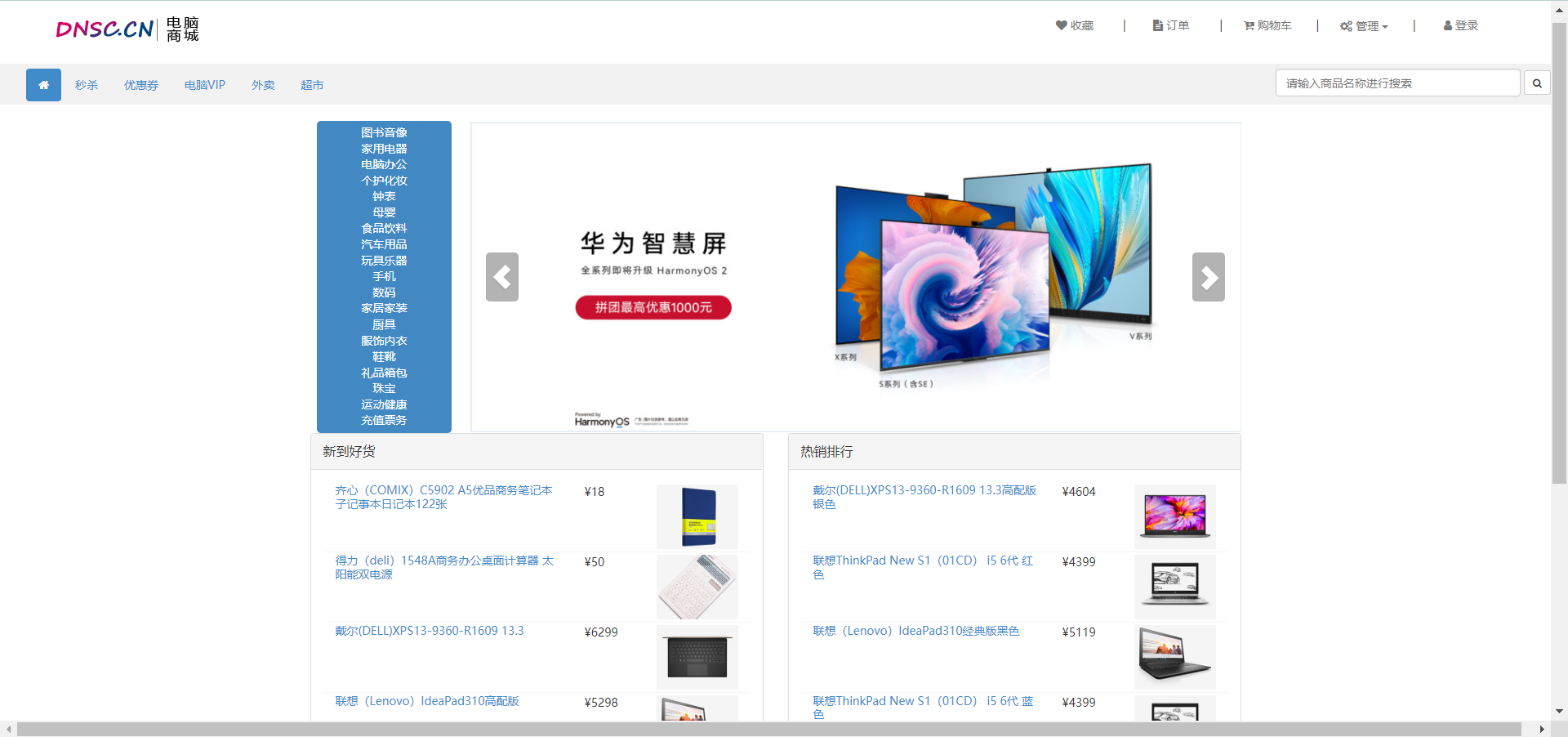Open 戴尔 XPS13-9360-R1609 13.3 link in 新到好货
Image resolution: width=1568 pixels, height=737 pixels.
(430, 631)
